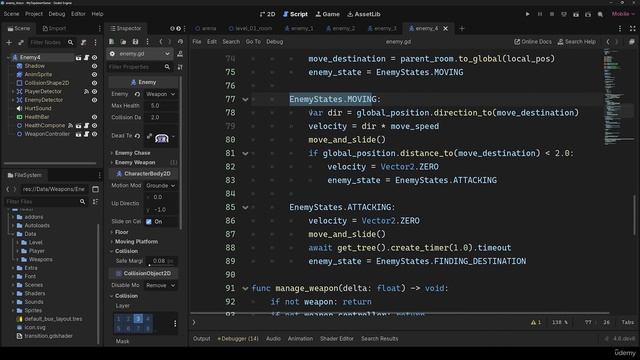640x360 pixels.
Task: Click the Run Specific Scene icon
Action: [x=588, y=14]
